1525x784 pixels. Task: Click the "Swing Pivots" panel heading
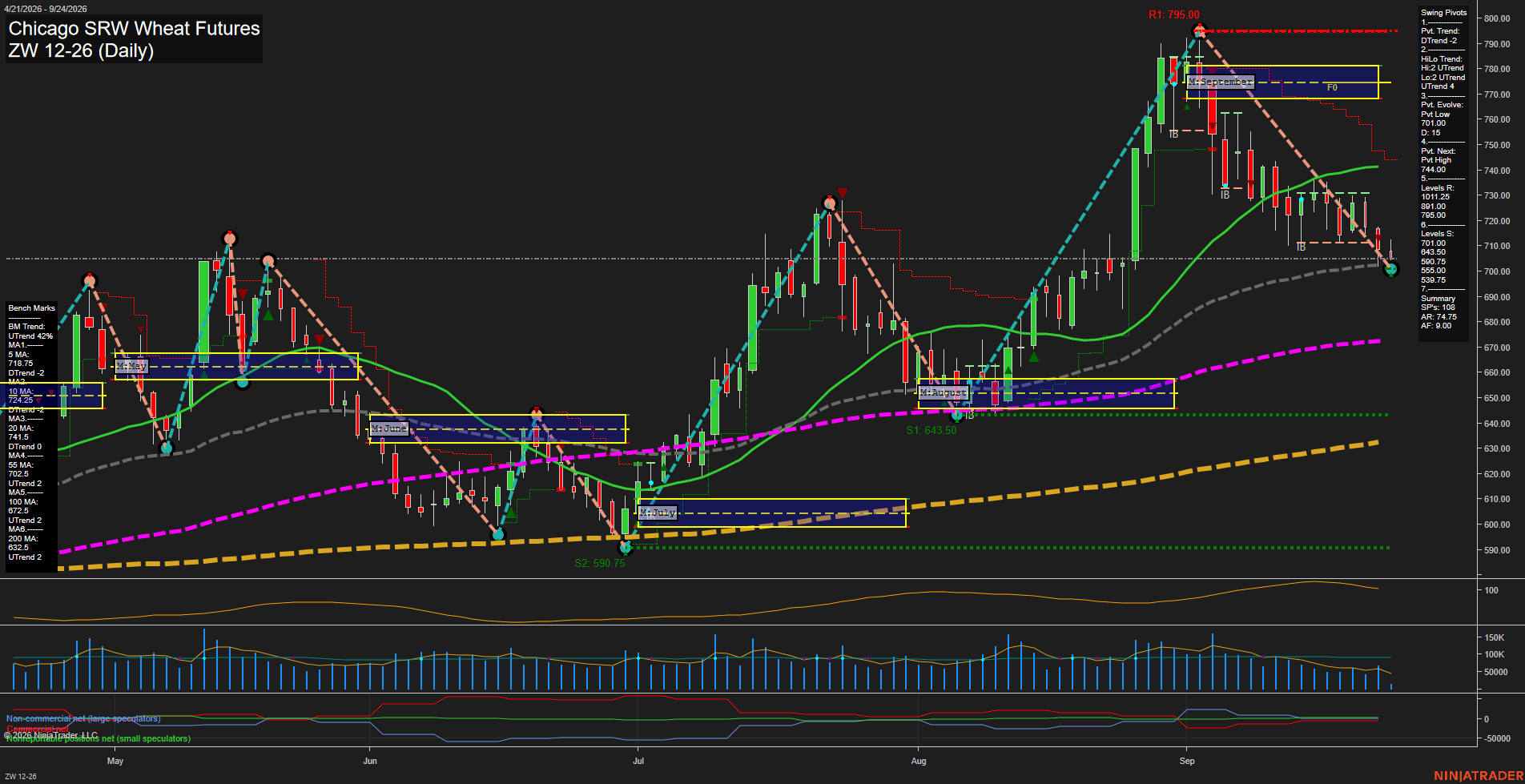pyautogui.click(x=1444, y=13)
